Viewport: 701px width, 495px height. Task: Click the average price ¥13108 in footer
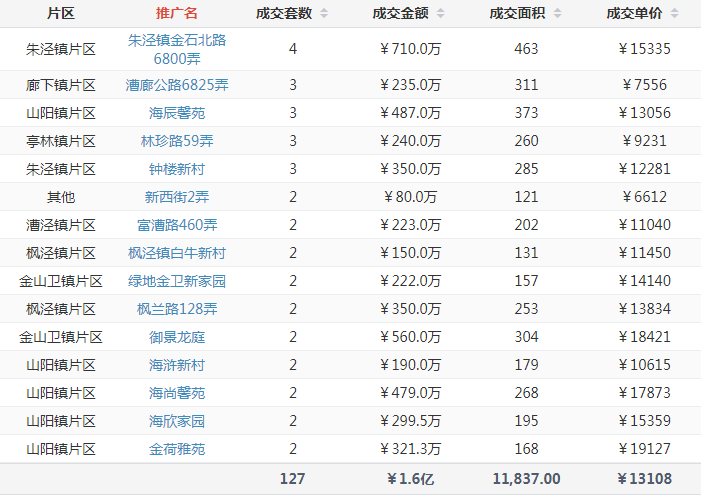644,479
